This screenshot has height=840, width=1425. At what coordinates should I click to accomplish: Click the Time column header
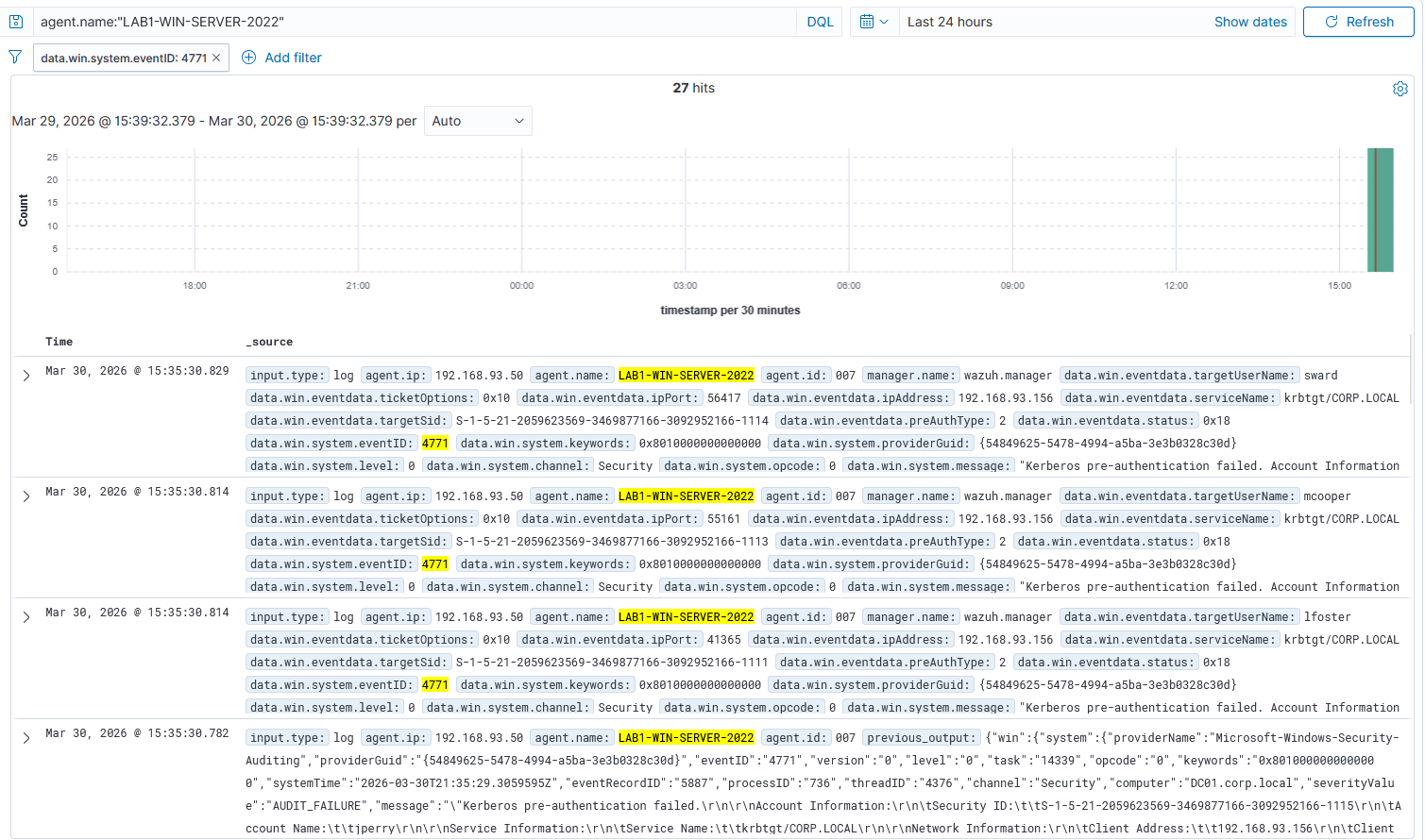[x=59, y=342]
